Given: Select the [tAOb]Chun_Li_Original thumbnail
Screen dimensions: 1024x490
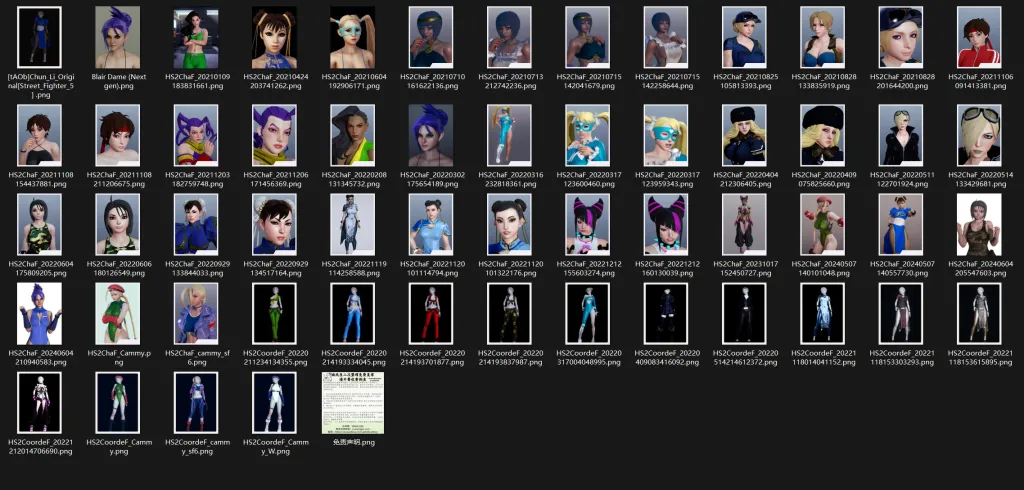Looking at the screenshot, I should [x=39, y=37].
